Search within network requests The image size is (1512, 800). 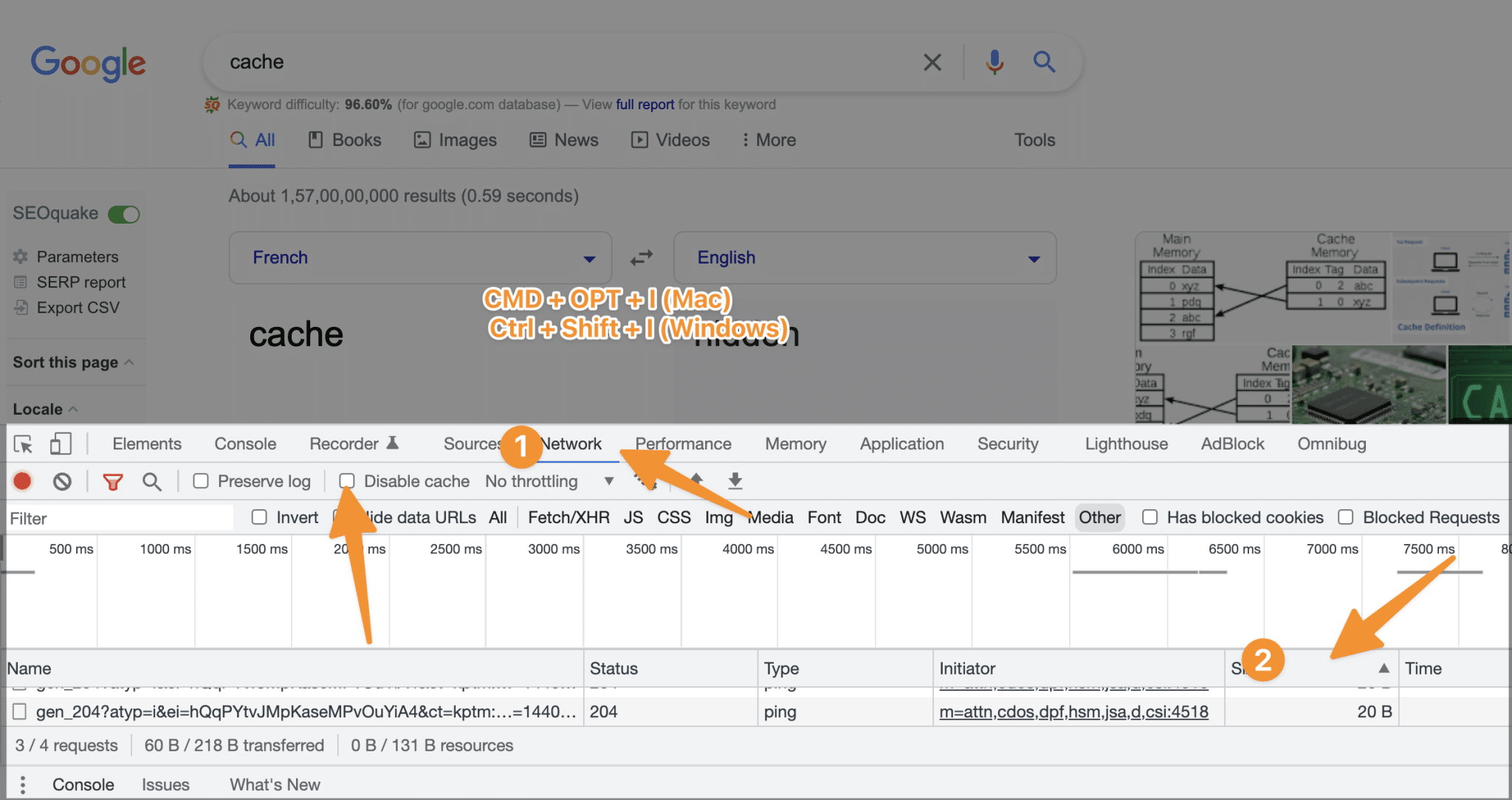tap(152, 480)
